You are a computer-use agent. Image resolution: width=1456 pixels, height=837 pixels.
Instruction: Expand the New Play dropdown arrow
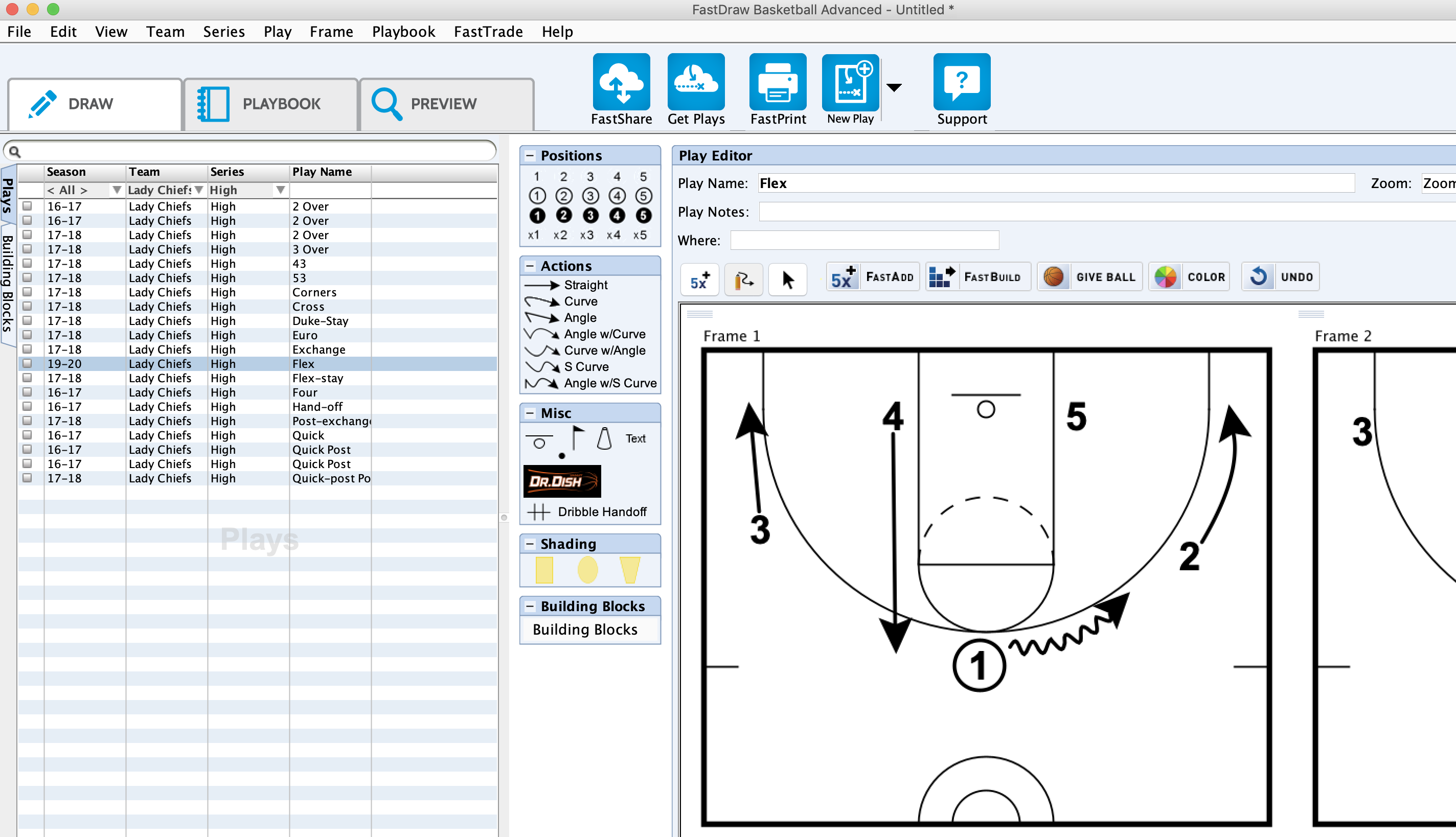(894, 87)
